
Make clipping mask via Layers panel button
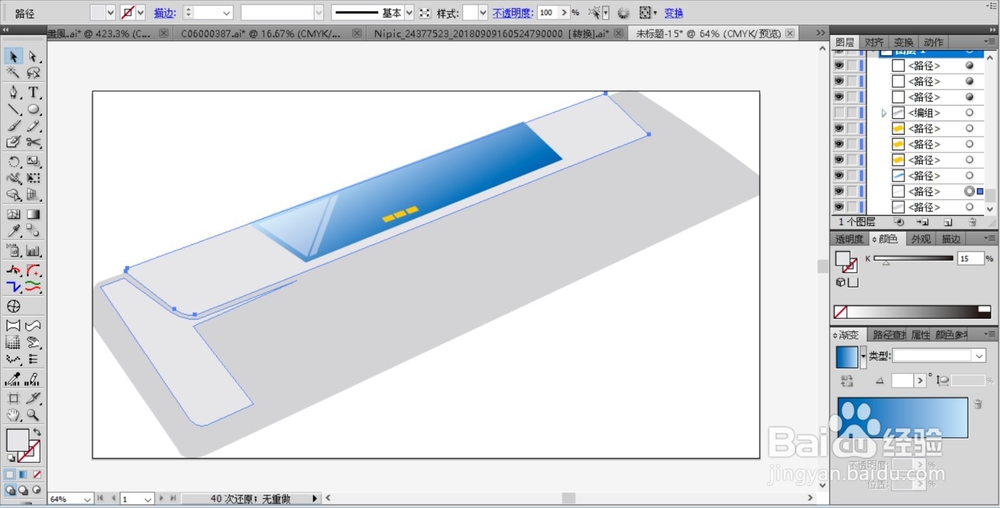click(899, 222)
